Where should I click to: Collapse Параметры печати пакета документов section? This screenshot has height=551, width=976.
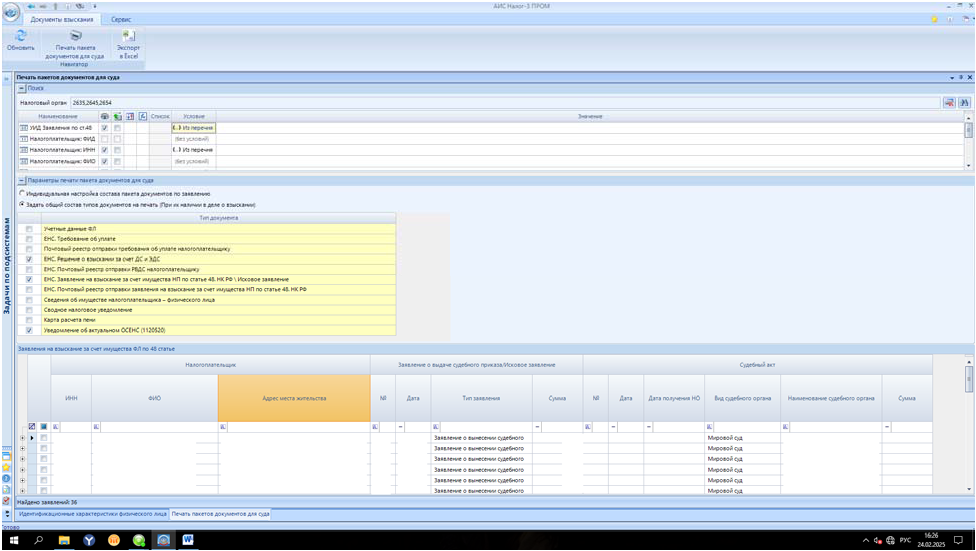point(22,180)
